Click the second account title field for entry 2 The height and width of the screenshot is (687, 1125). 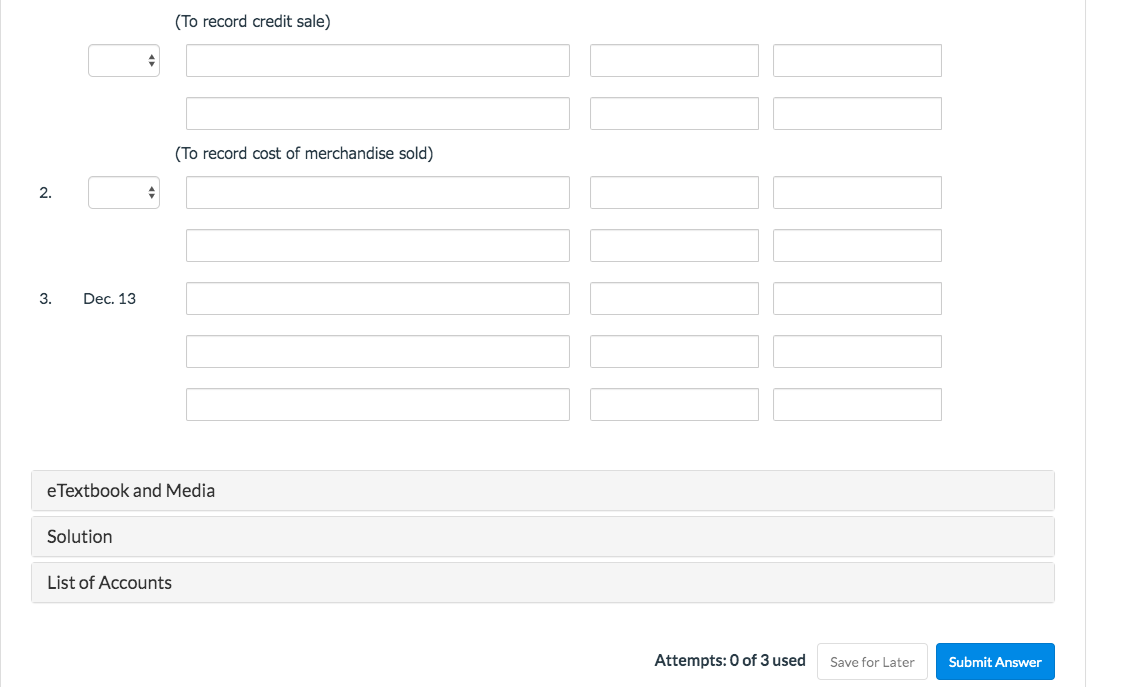tap(377, 245)
